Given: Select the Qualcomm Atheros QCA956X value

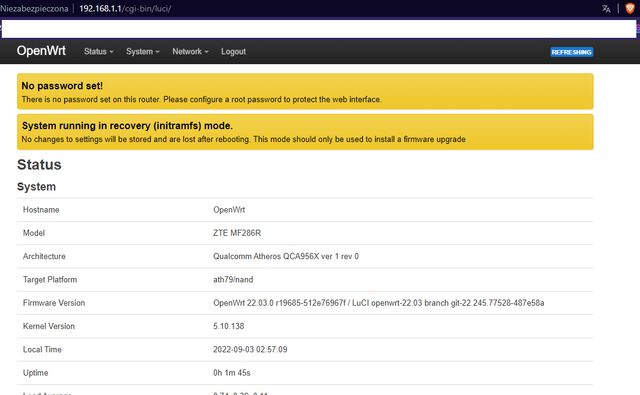Looking at the screenshot, I should coord(286,256).
